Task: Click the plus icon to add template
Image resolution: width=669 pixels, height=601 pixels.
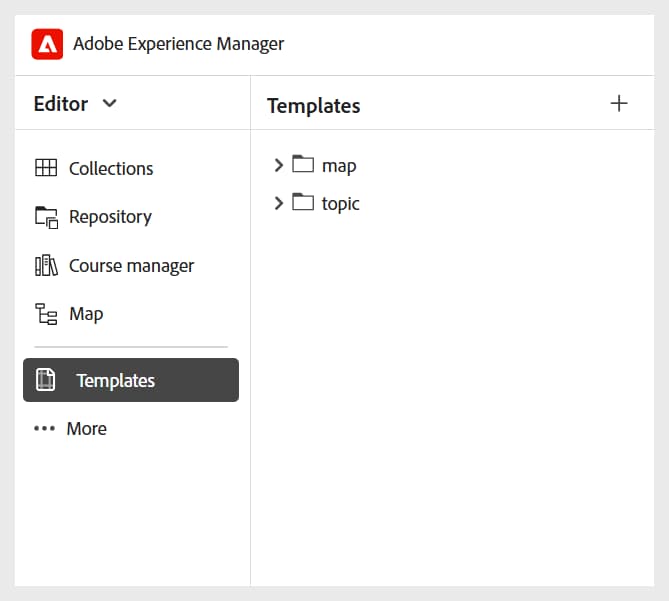Action: tap(619, 103)
